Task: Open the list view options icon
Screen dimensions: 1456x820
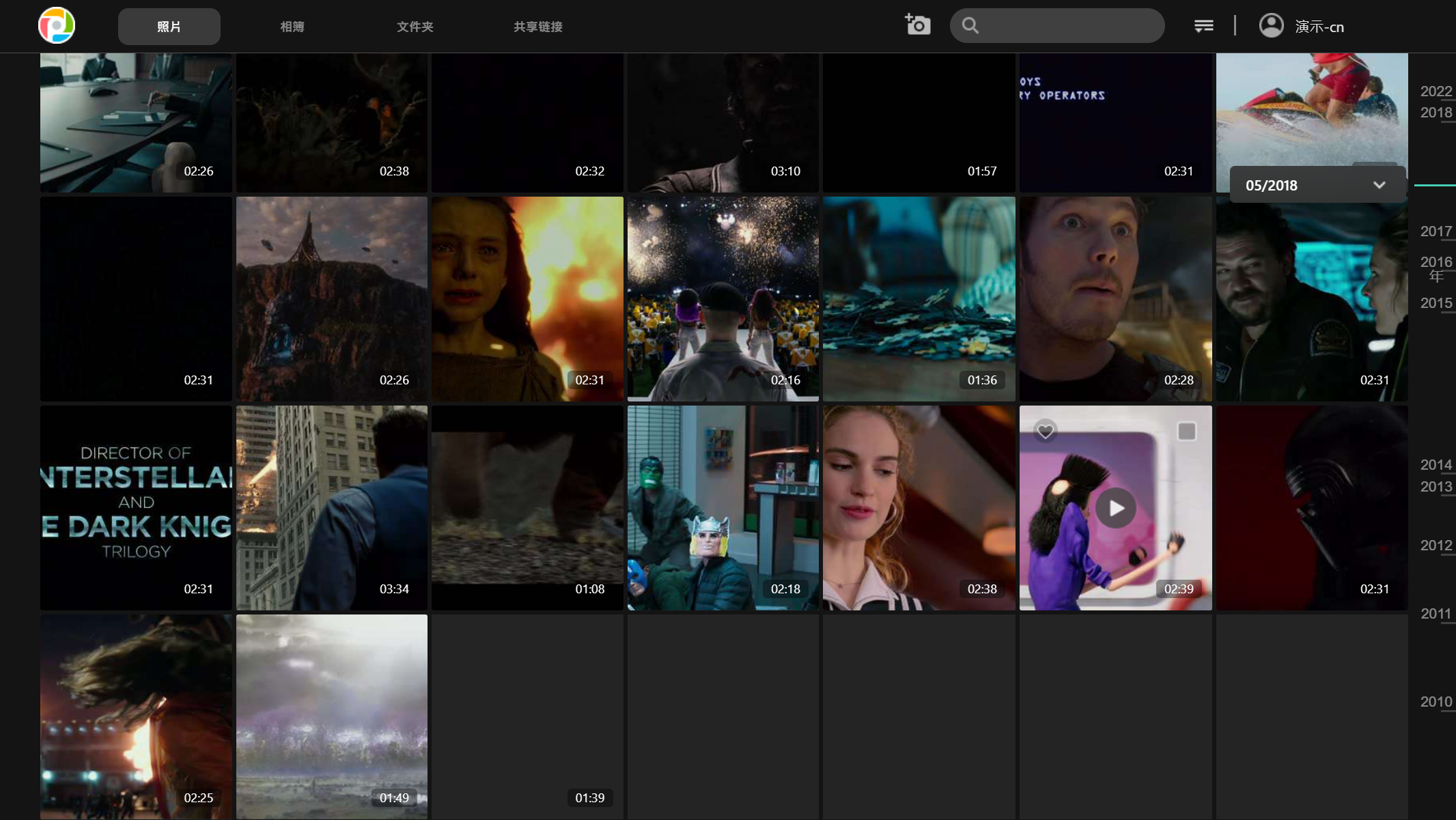Action: (1204, 26)
